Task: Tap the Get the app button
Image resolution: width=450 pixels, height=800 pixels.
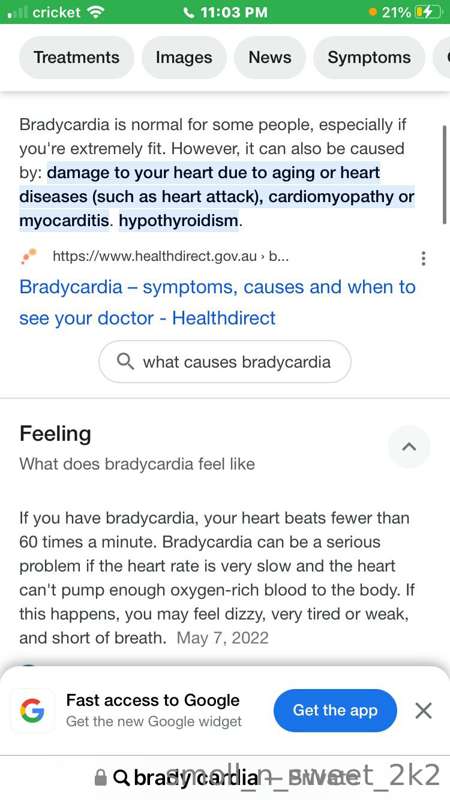Action: coord(335,710)
